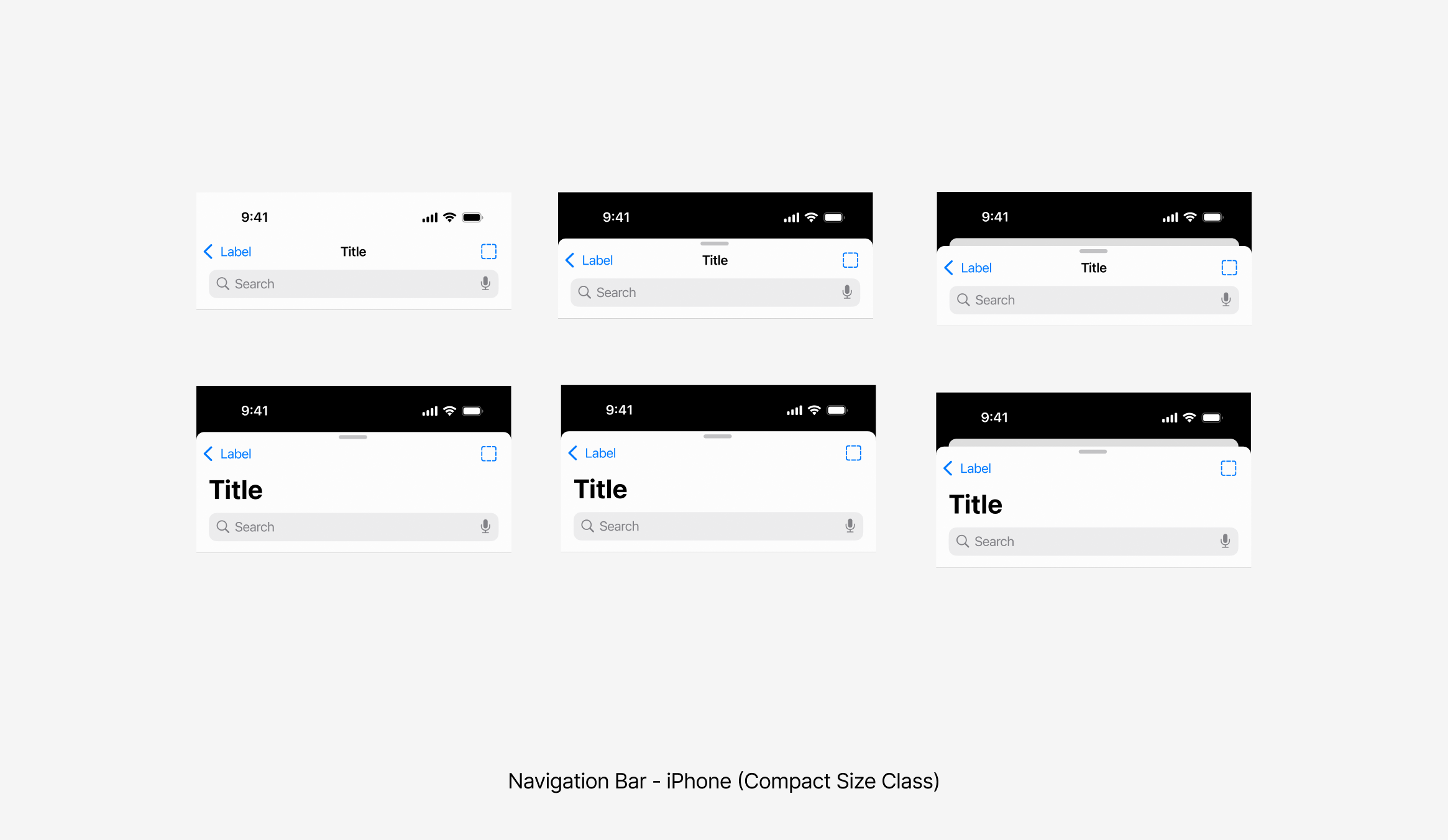Viewport: 1448px width, 840px height.
Task: Tap the microphone icon in the top-middle search field
Action: [847, 293]
